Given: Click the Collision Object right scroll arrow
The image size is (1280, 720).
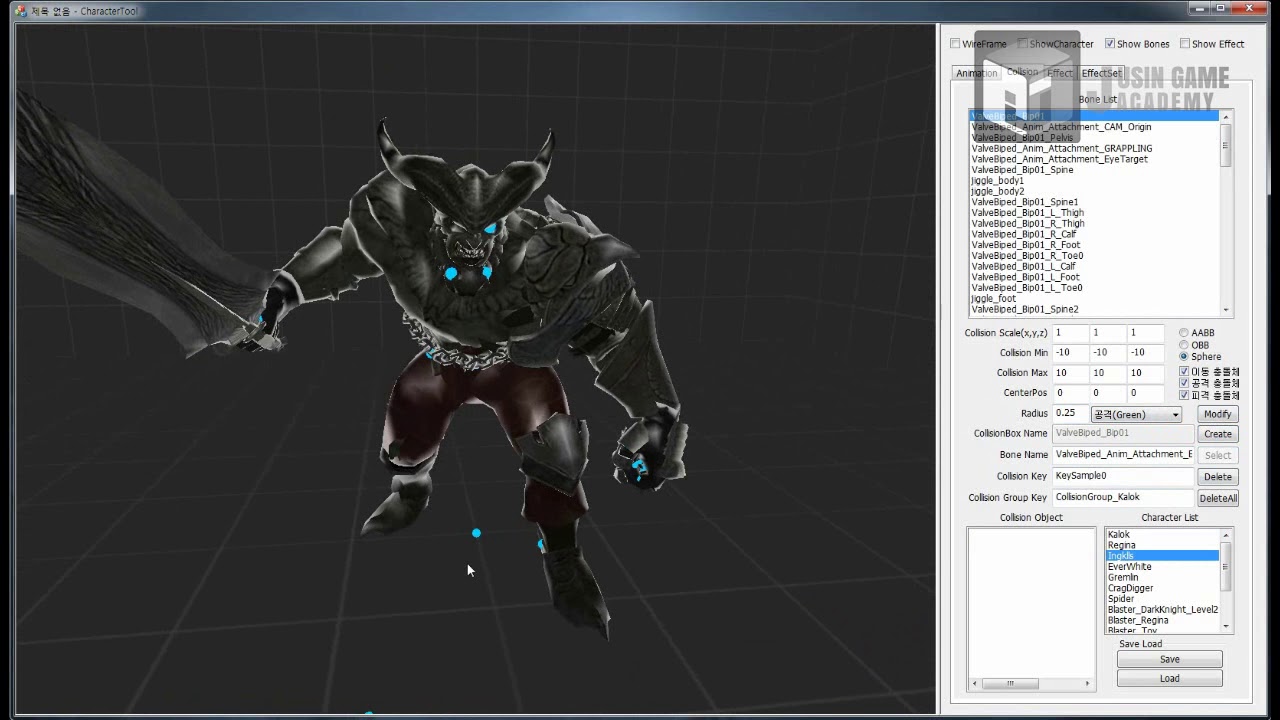Looking at the screenshot, I should [1089, 684].
